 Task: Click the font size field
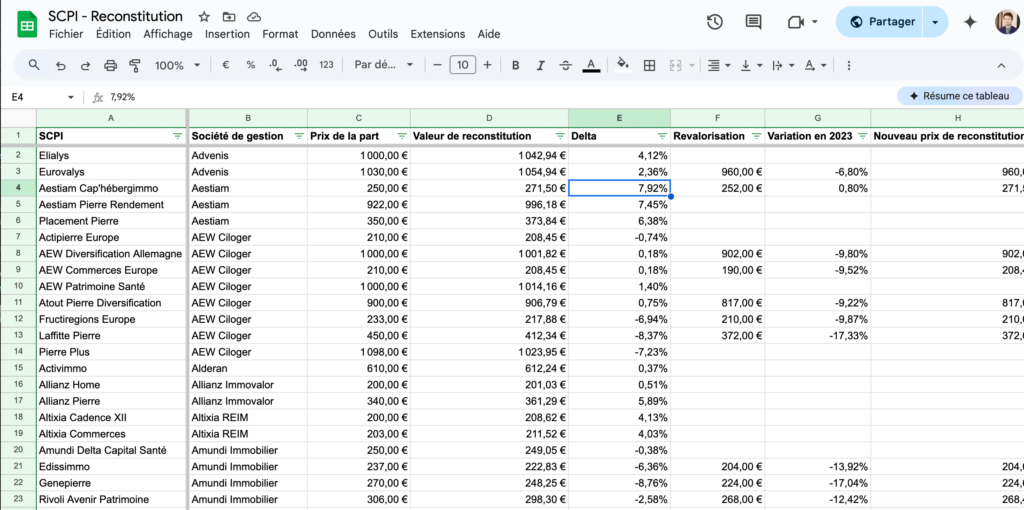coord(462,65)
